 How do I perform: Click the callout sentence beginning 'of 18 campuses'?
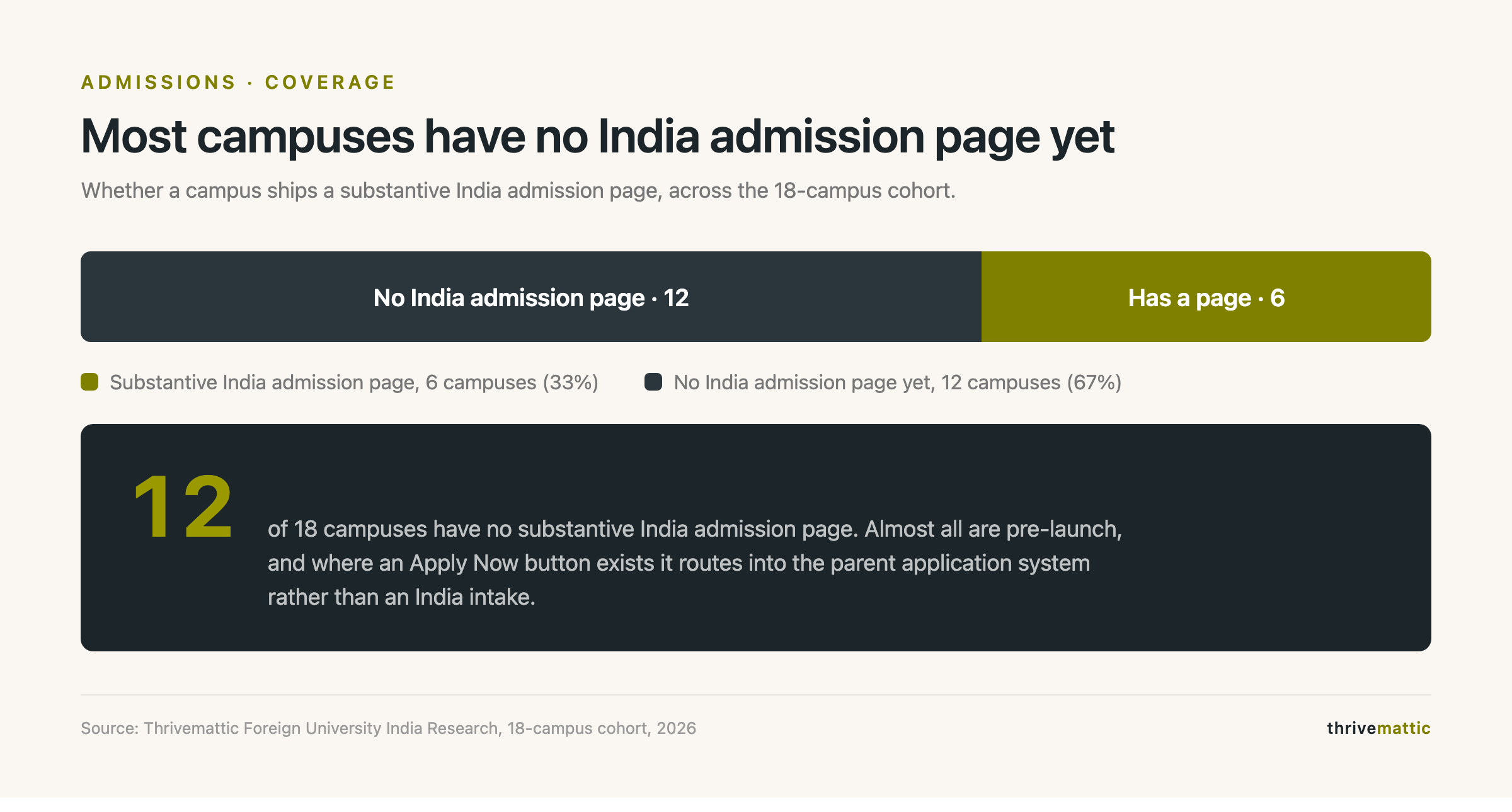[695, 563]
